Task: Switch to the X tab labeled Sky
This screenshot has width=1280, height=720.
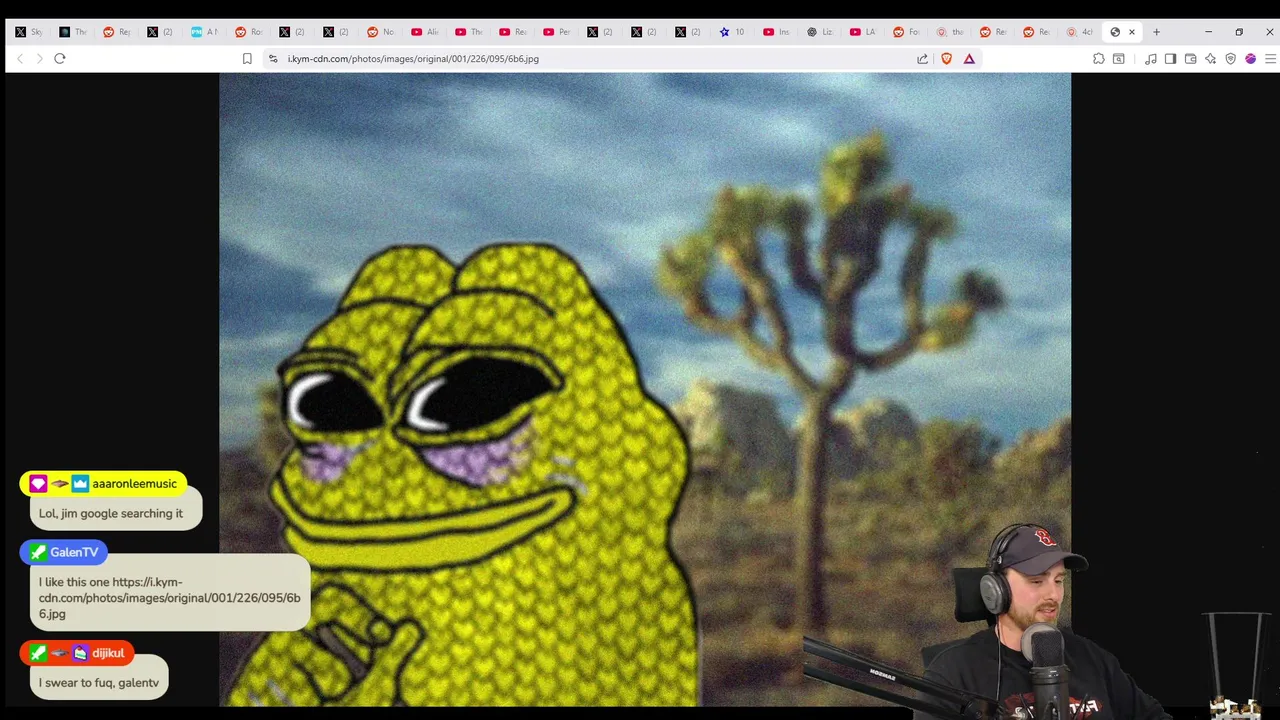Action: [x=28, y=32]
